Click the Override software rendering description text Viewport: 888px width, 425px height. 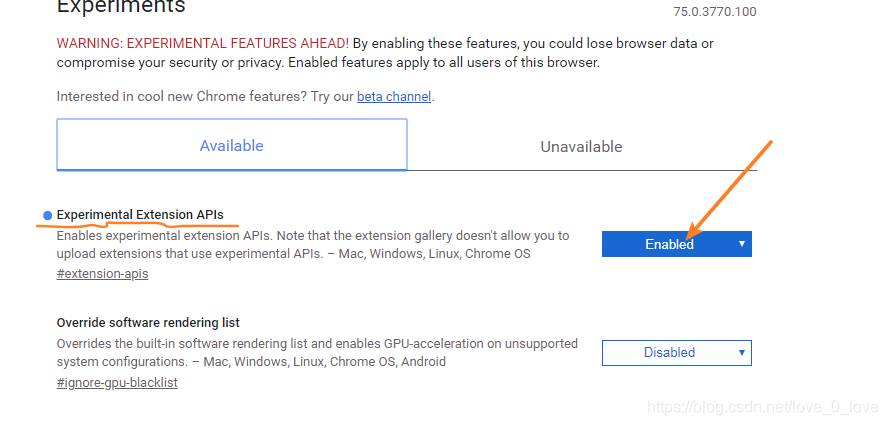coord(316,352)
